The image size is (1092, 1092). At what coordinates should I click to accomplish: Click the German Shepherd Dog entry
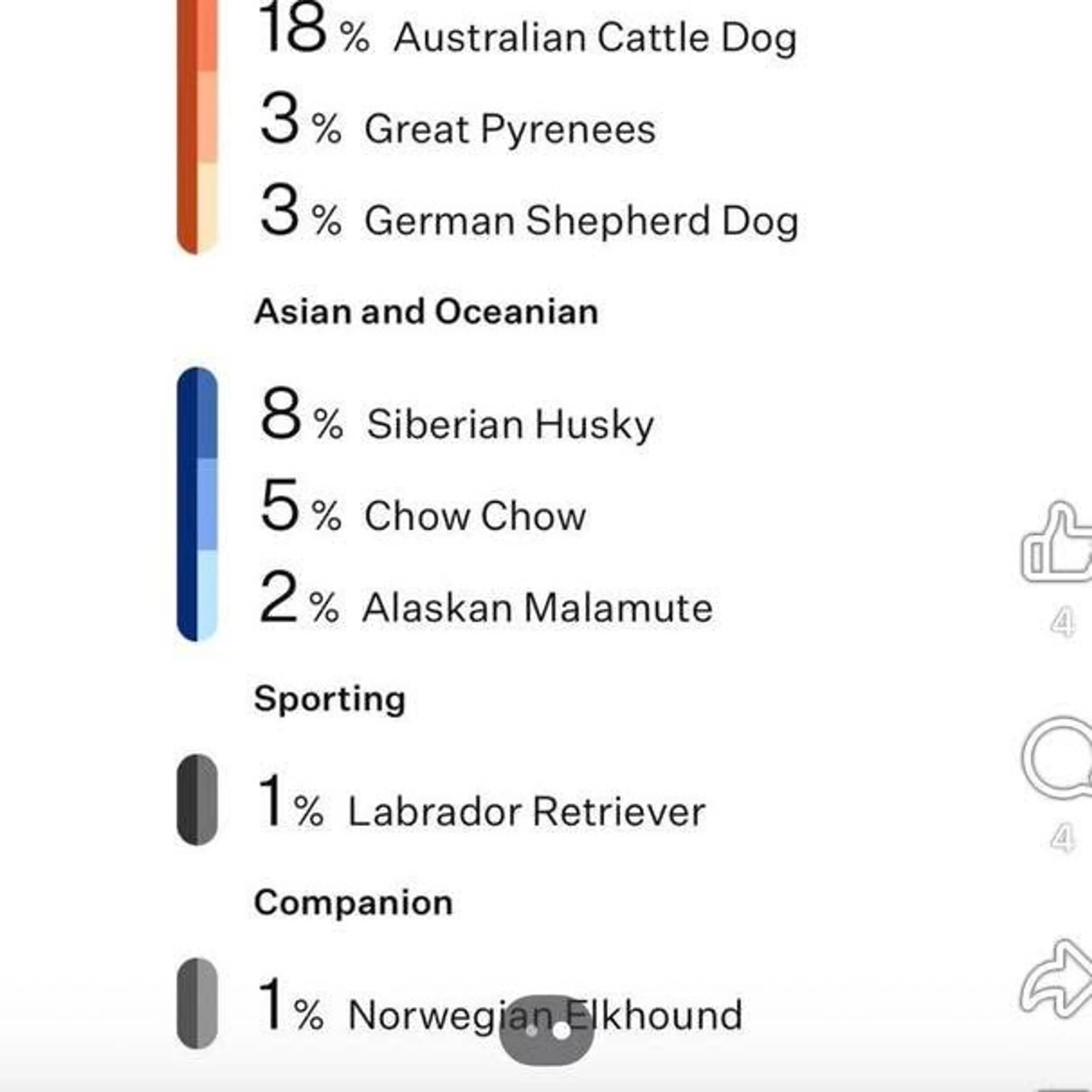pyautogui.click(x=581, y=220)
